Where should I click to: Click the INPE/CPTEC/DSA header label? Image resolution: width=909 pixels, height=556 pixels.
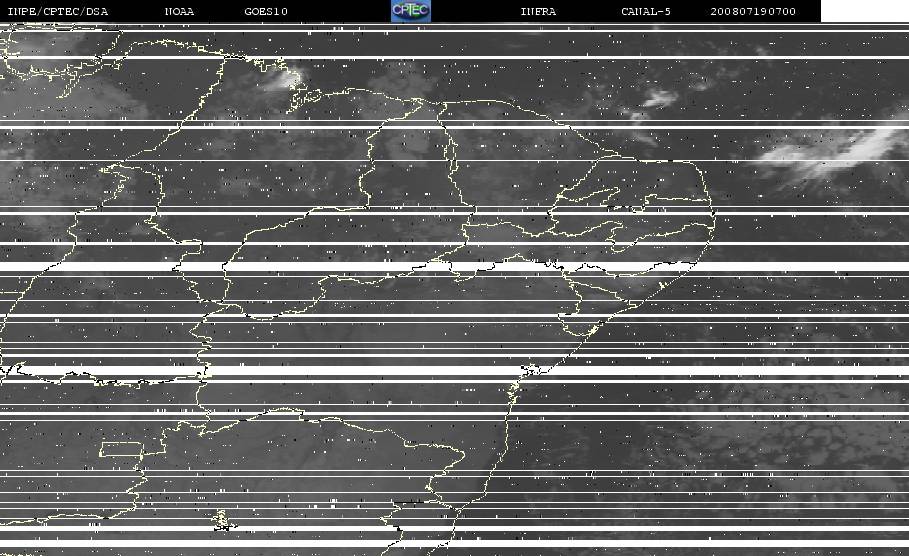click(x=57, y=11)
